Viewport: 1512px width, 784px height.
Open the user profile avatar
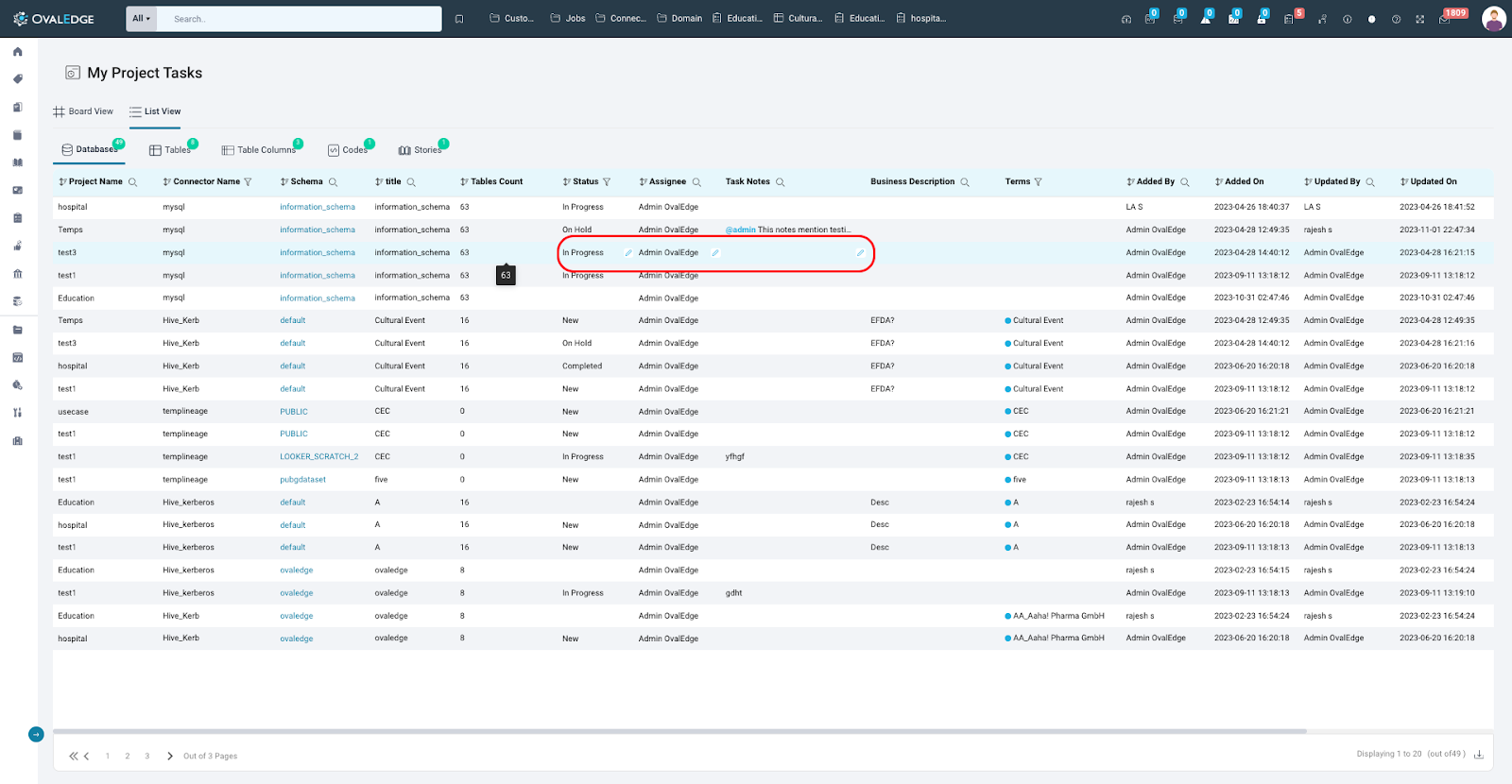click(1493, 19)
